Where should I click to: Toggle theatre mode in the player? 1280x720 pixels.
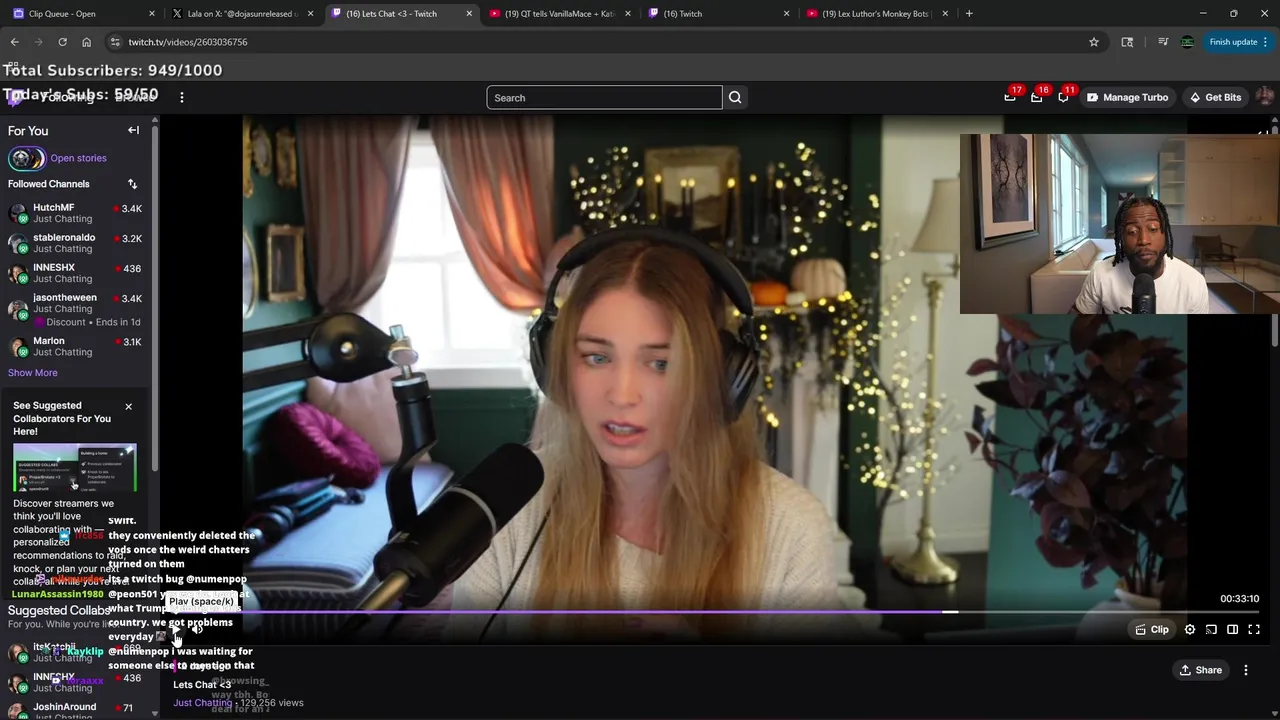tap(1232, 629)
